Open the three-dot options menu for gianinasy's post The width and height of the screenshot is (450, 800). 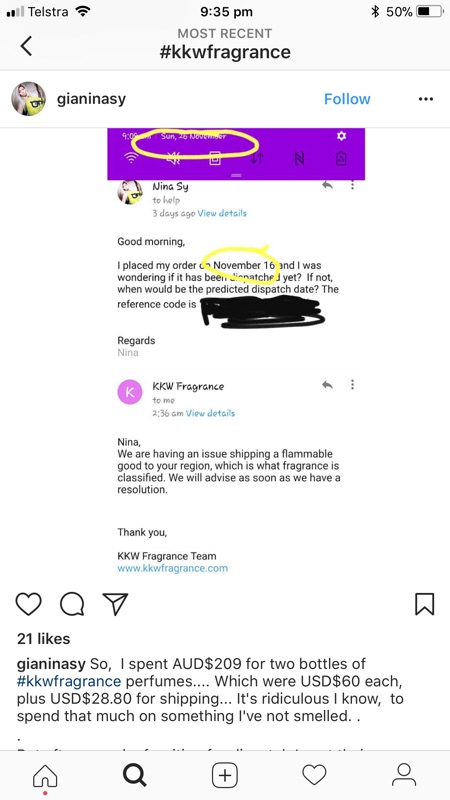coord(426,99)
